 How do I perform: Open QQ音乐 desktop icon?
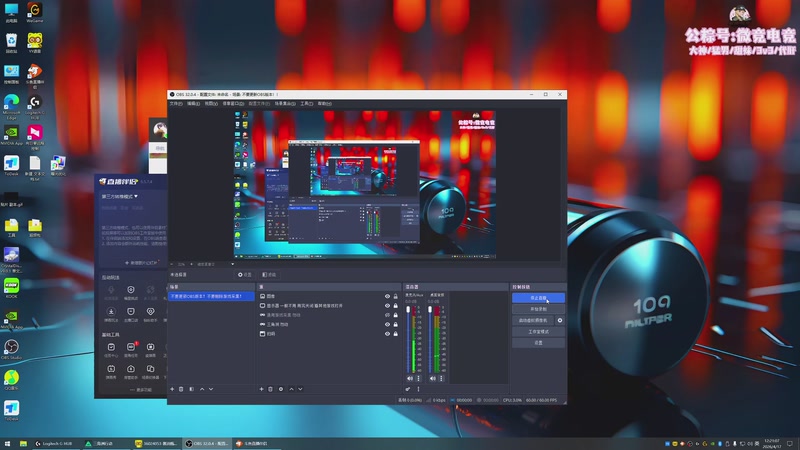point(11,380)
